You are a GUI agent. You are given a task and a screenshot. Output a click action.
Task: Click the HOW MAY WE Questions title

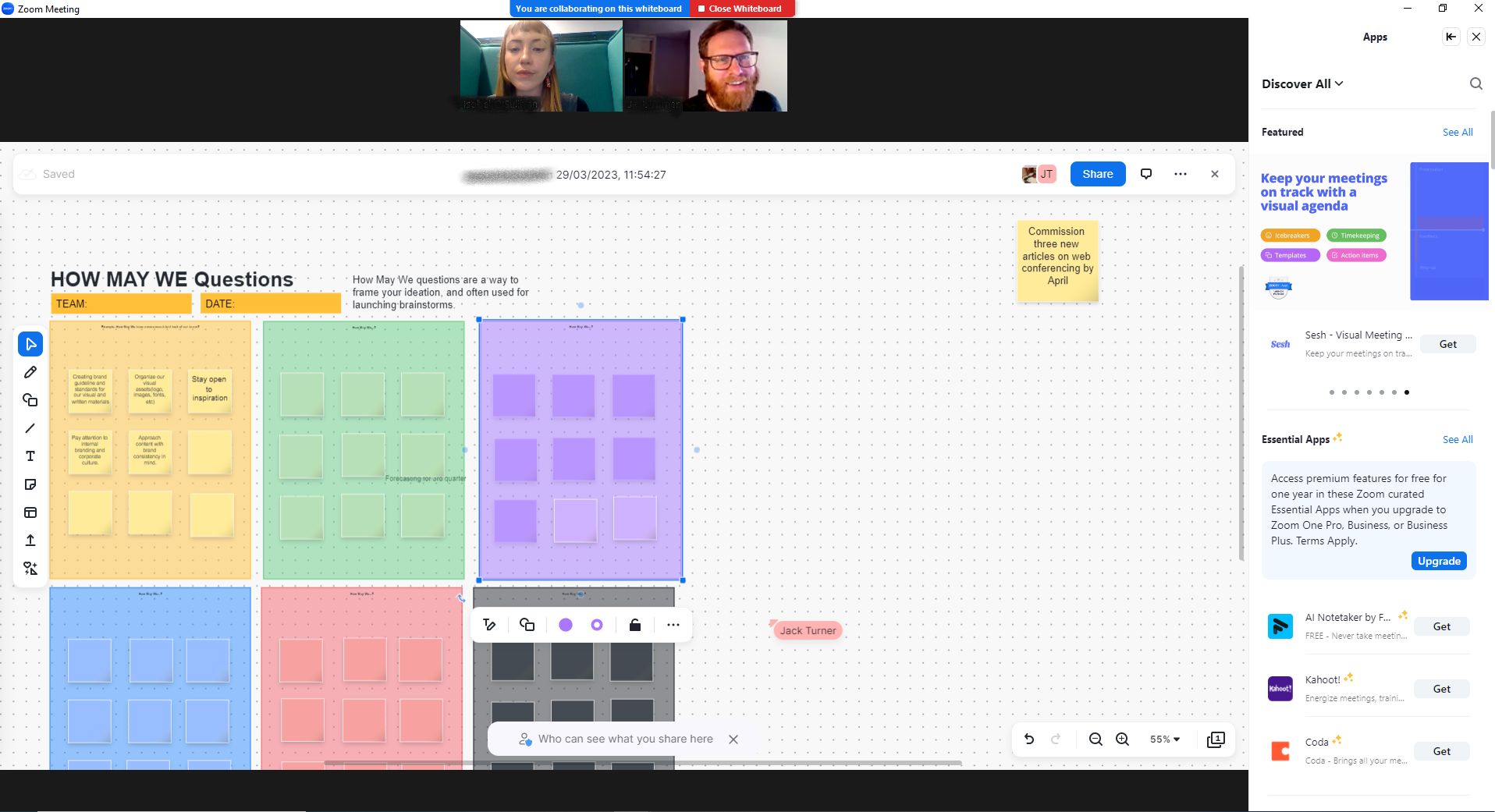tap(172, 279)
